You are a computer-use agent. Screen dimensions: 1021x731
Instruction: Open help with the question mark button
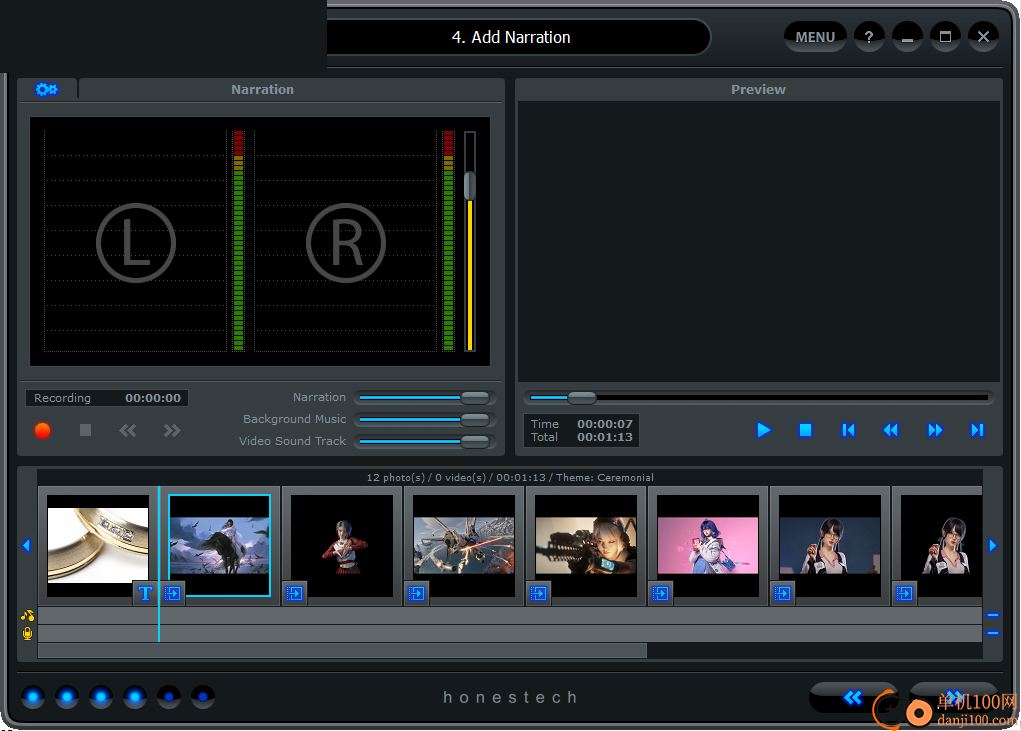point(869,37)
